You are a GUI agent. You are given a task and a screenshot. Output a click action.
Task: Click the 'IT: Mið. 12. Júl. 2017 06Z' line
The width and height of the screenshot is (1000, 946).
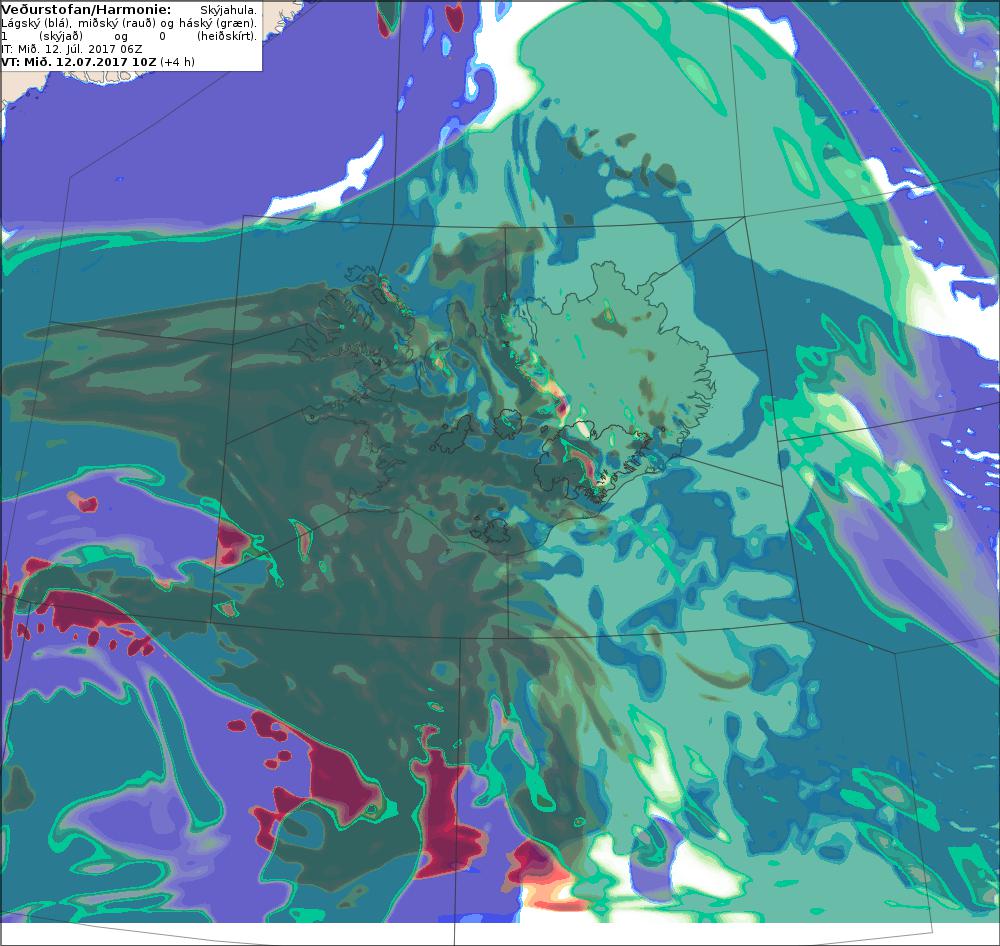71,49
